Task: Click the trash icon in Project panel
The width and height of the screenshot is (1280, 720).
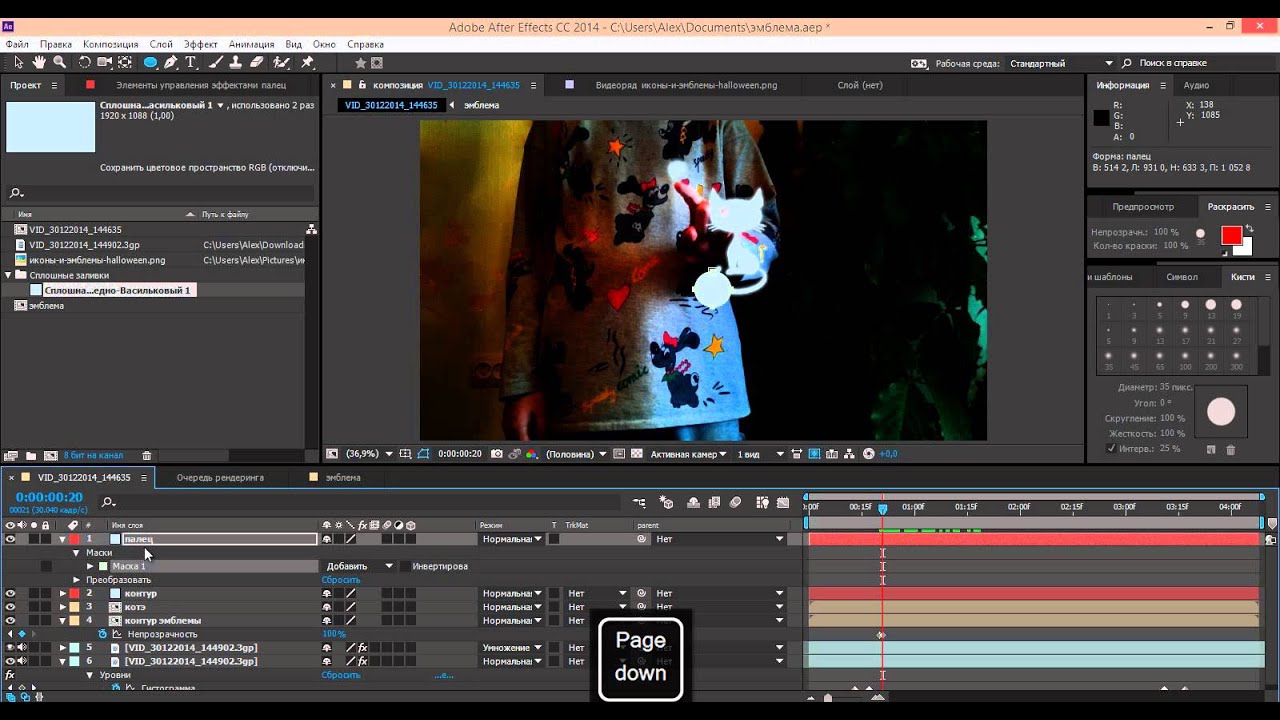Action: (x=147, y=456)
